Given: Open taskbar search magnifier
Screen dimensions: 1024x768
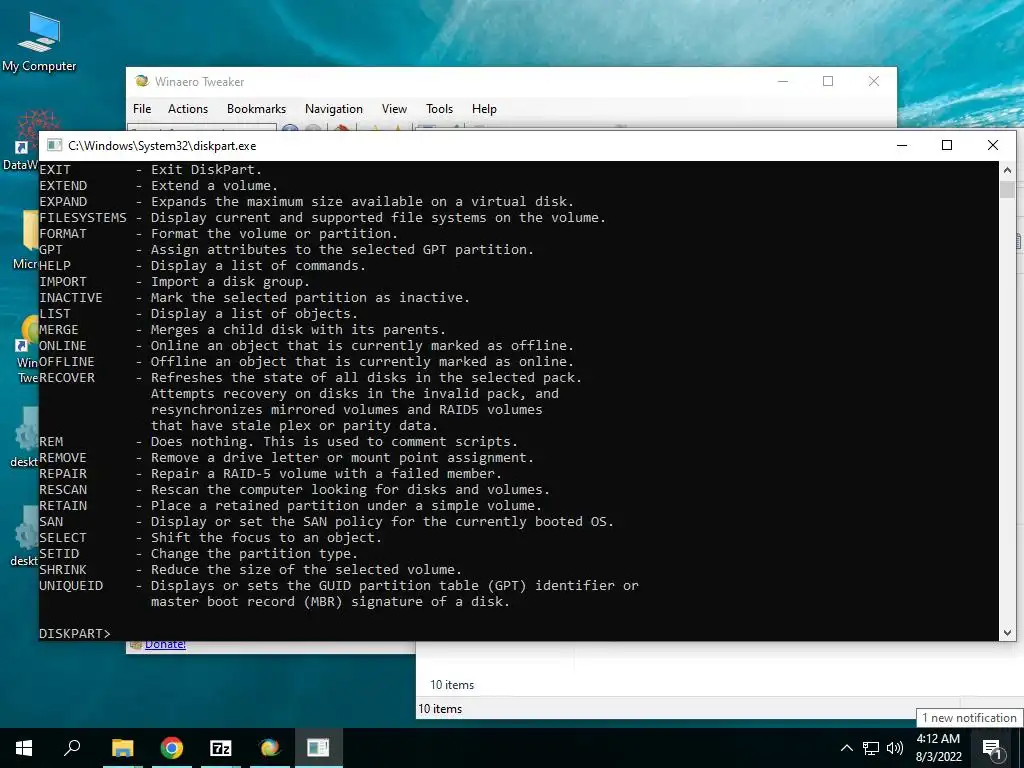Looking at the screenshot, I should [x=72, y=748].
